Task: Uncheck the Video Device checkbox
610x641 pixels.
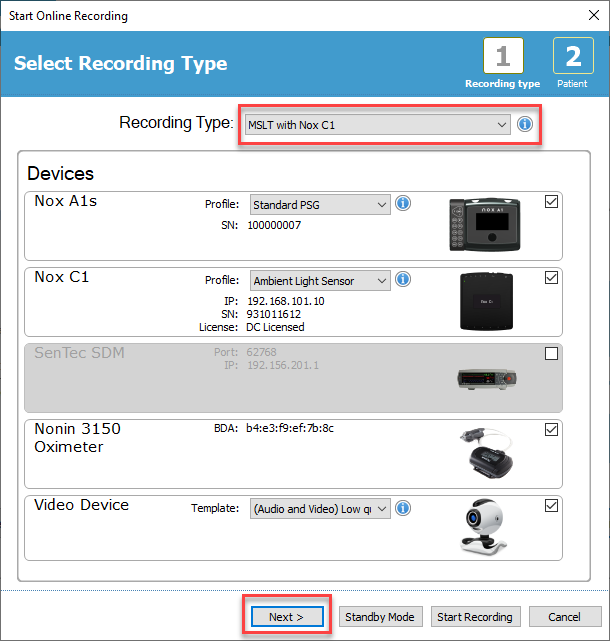Action: pos(551,506)
